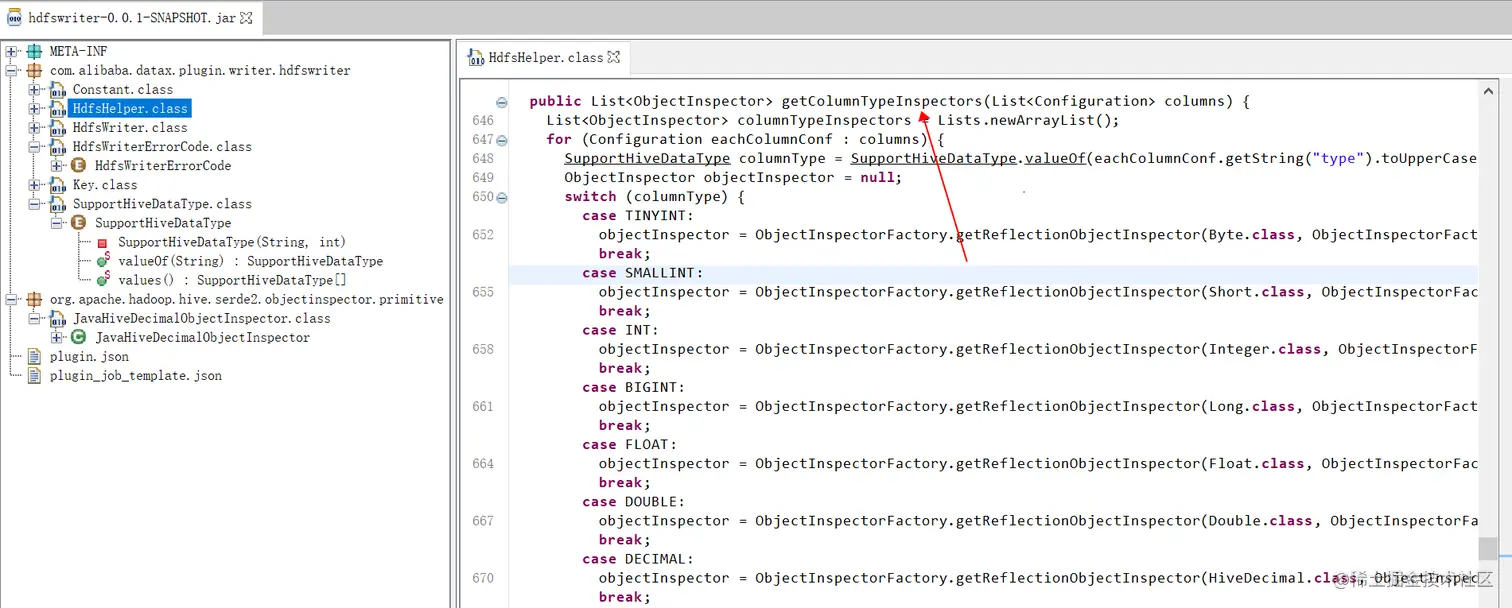The width and height of the screenshot is (1512, 608).
Task: Select plugin.json in the tree
Action: pyautogui.click(x=89, y=356)
